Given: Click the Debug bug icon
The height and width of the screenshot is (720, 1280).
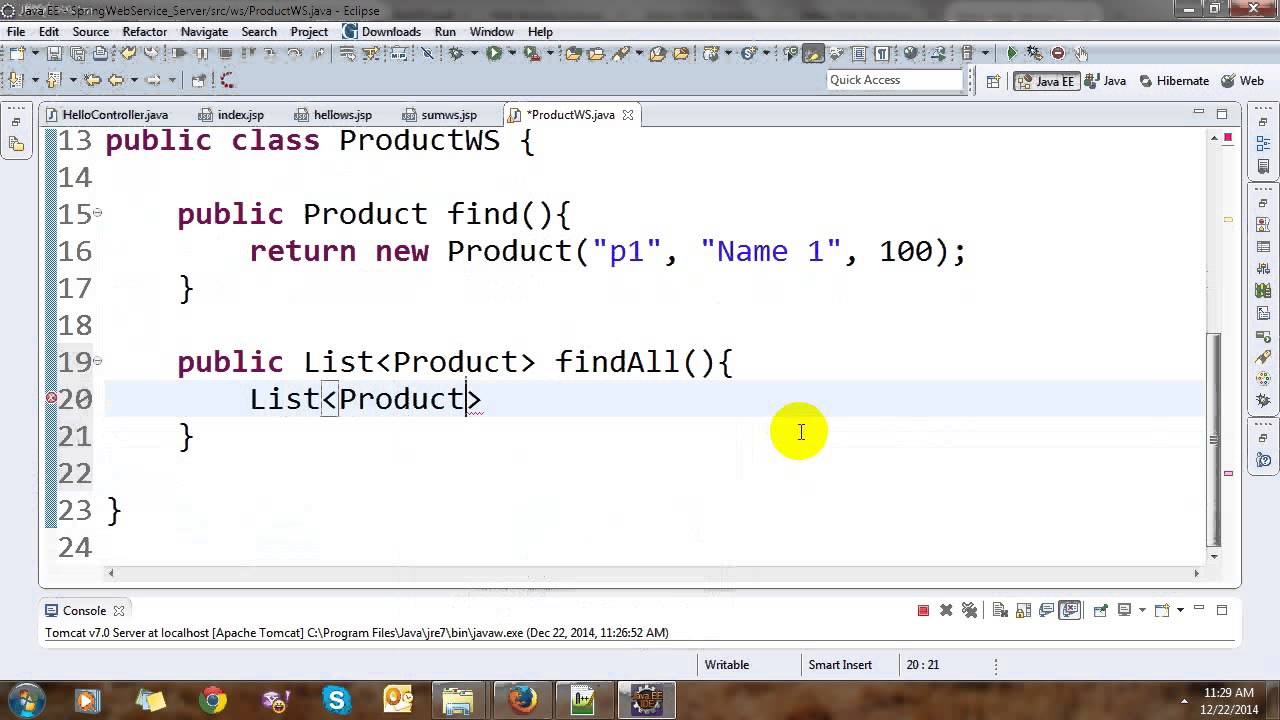Looking at the screenshot, I should click(455, 53).
